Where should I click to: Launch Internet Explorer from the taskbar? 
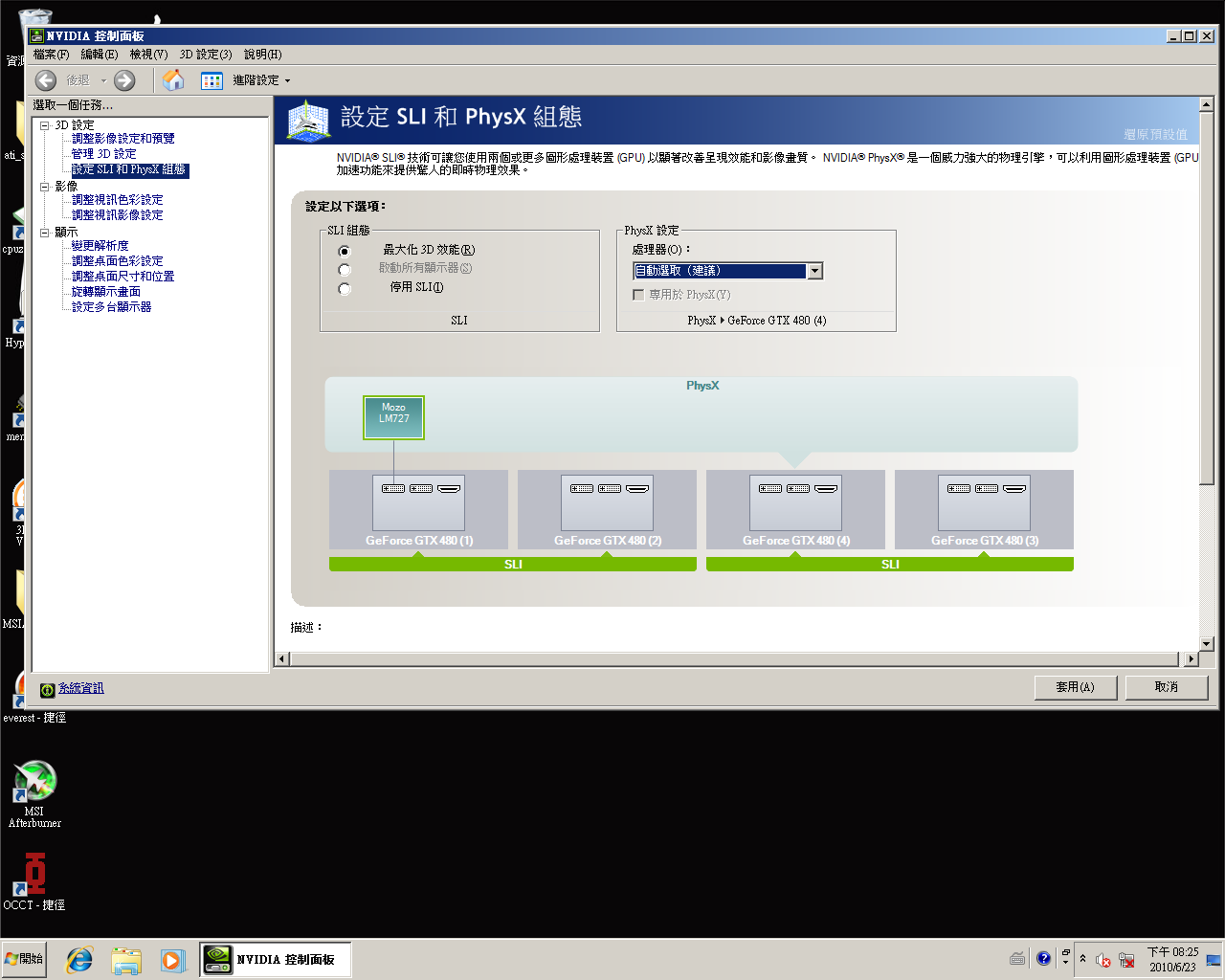click(x=78, y=960)
